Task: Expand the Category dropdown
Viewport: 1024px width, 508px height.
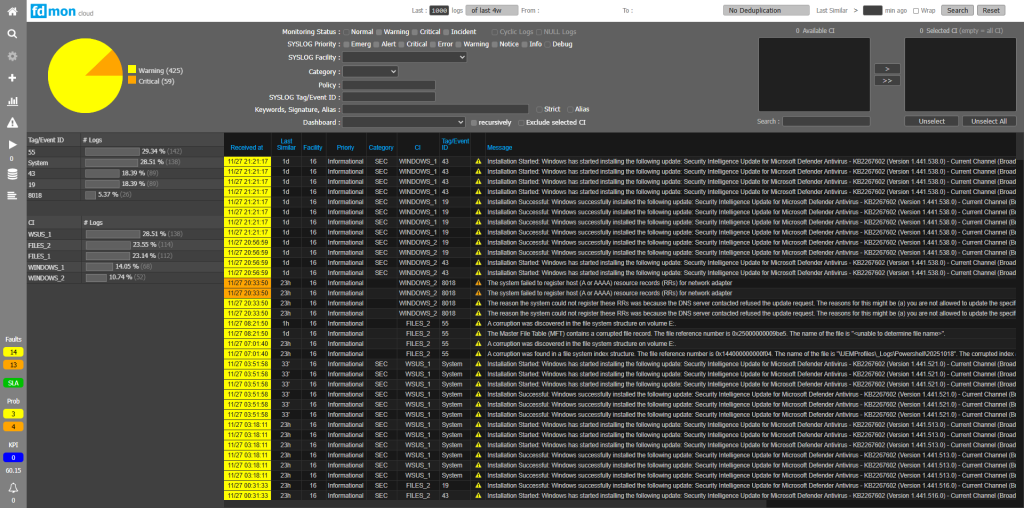Action: pyautogui.click(x=370, y=72)
